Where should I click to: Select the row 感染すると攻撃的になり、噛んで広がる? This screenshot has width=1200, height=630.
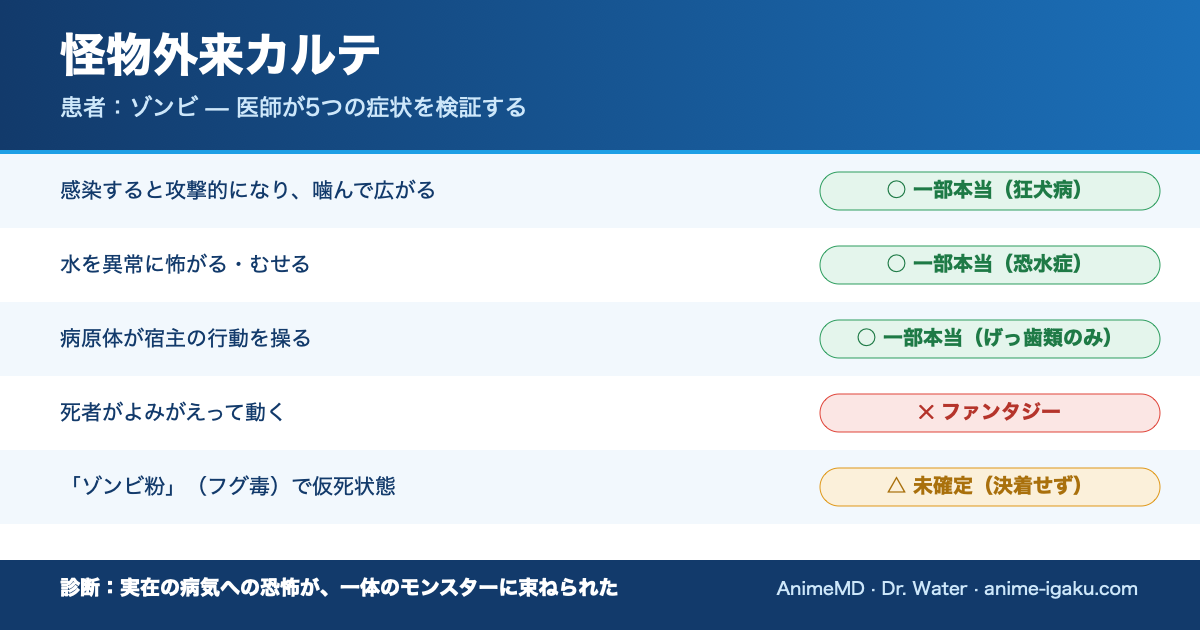600,191
